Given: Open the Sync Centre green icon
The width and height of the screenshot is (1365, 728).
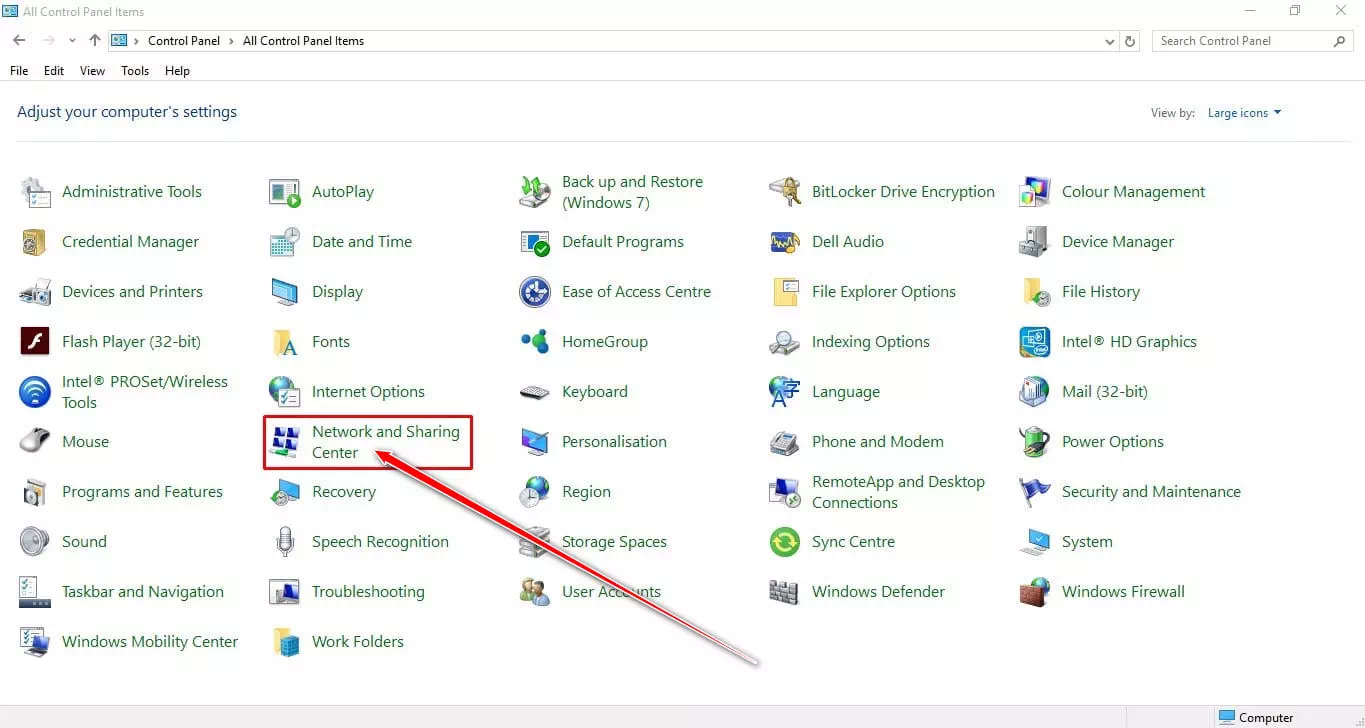Looking at the screenshot, I should click(x=785, y=542).
